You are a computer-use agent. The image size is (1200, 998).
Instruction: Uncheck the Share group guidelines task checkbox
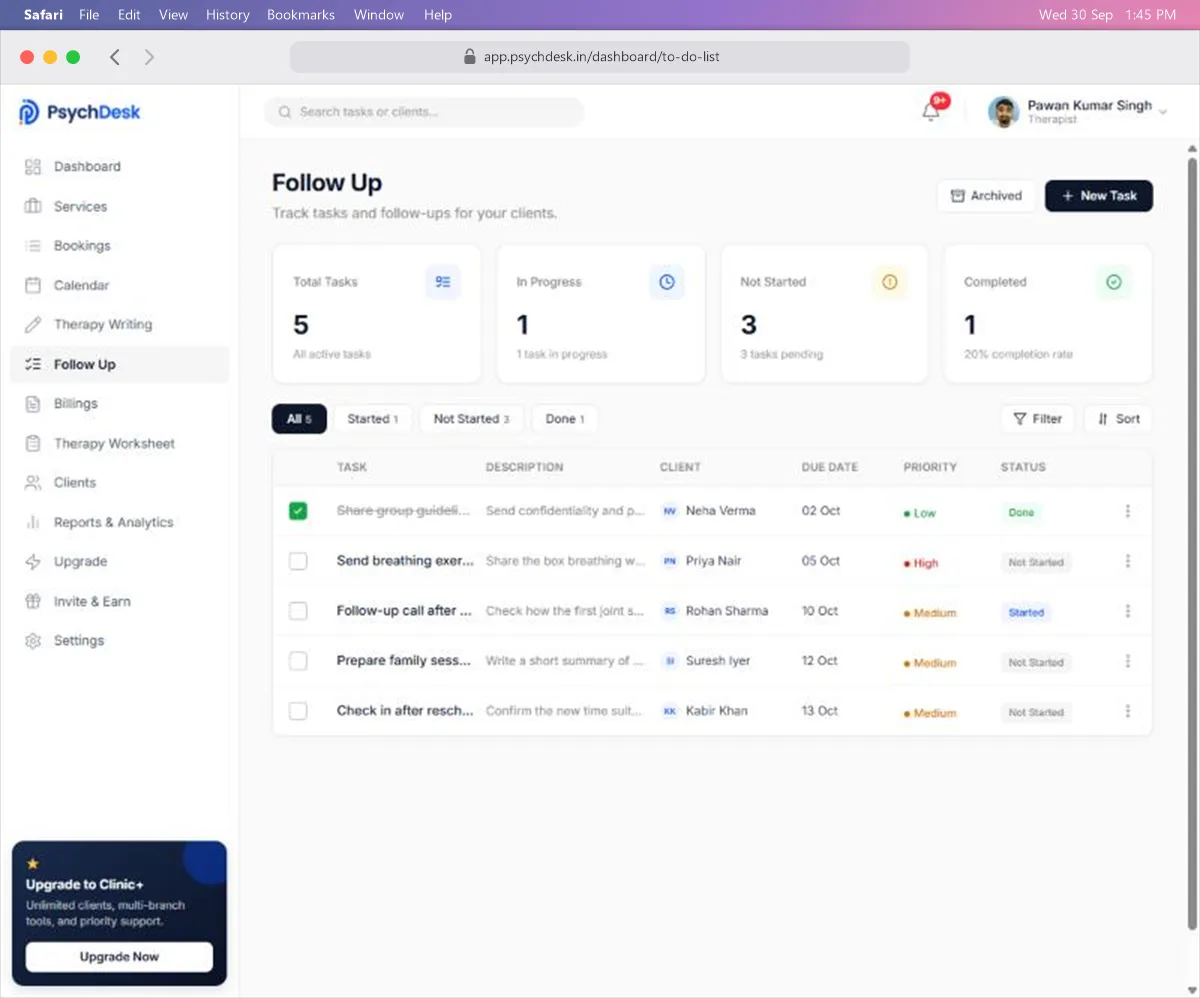pos(298,511)
